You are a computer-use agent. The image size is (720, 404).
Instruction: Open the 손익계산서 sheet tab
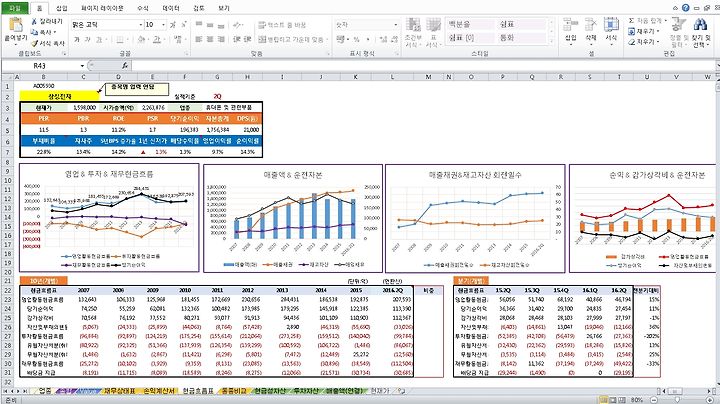(x=159, y=391)
